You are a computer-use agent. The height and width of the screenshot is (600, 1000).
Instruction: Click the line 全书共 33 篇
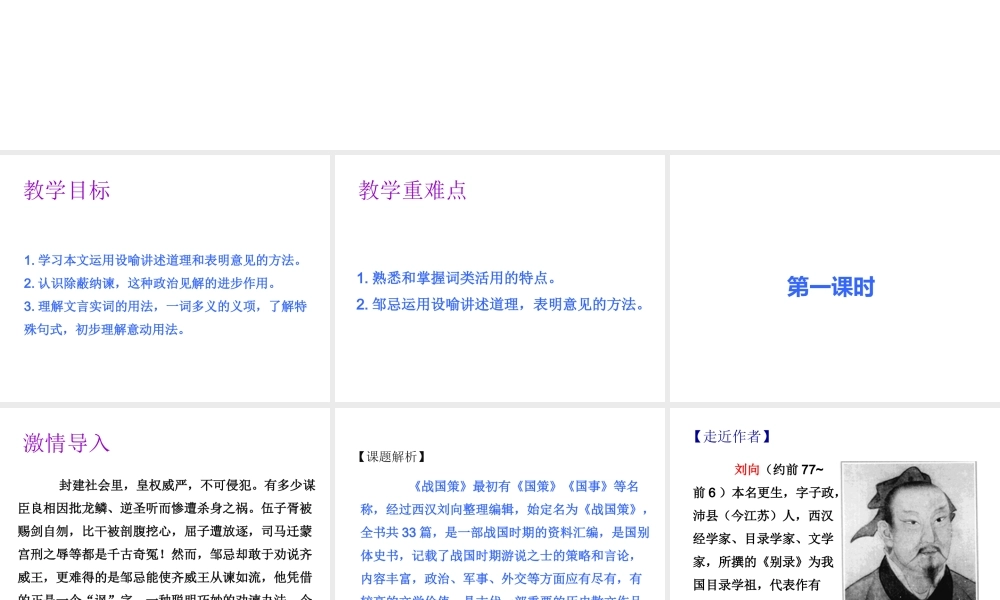click(504, 532)
